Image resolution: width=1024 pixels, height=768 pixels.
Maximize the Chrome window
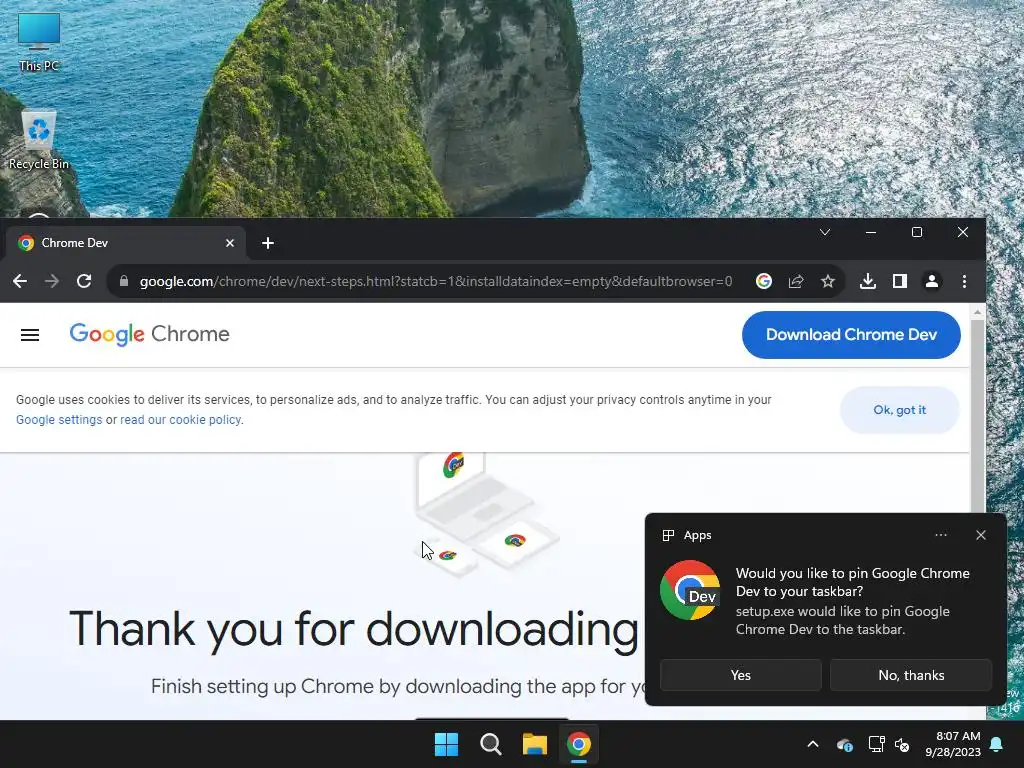pyautogui.click(x=917, y=232)
